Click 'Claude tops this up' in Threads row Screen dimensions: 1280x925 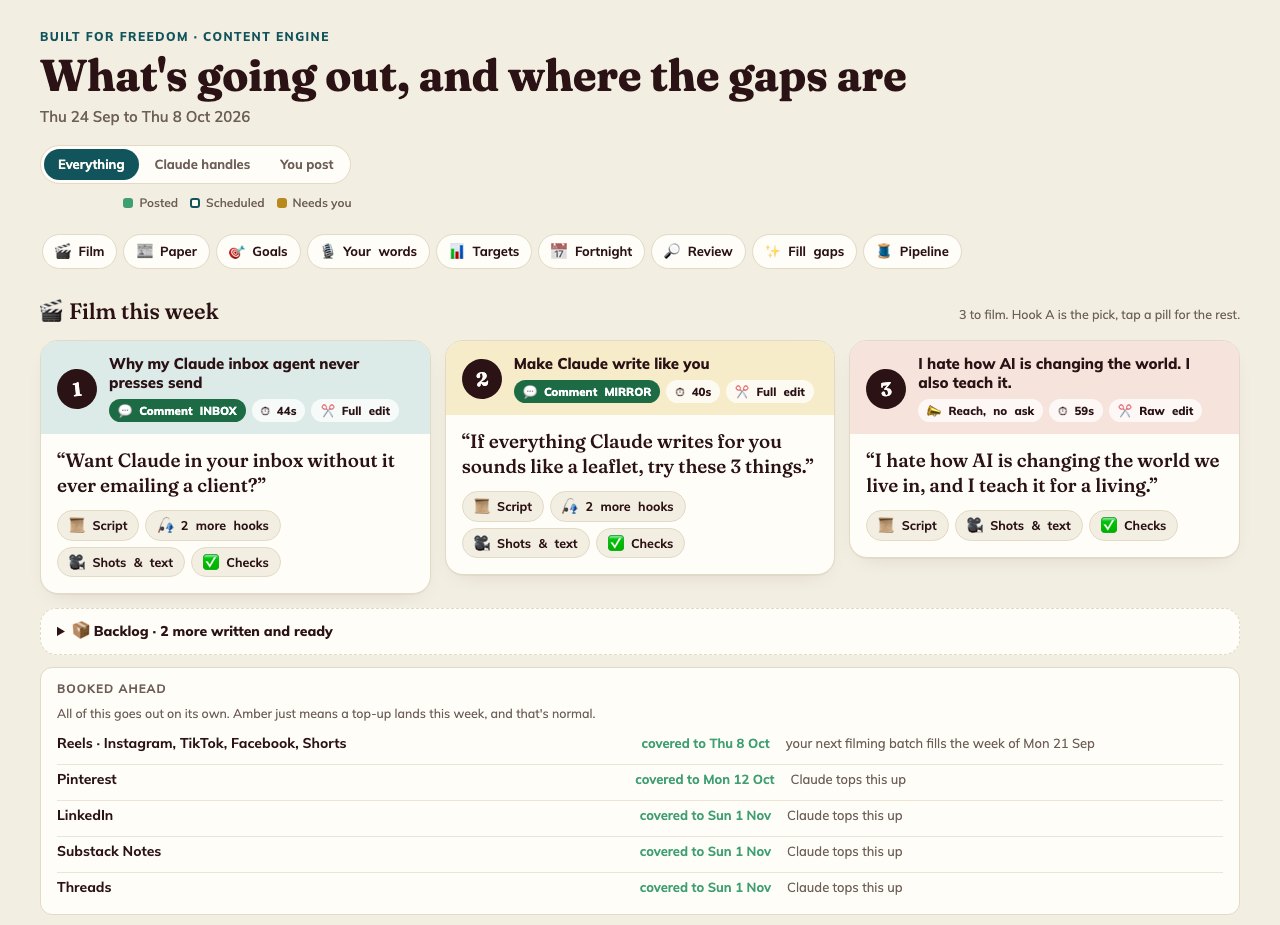pos(845,887)
